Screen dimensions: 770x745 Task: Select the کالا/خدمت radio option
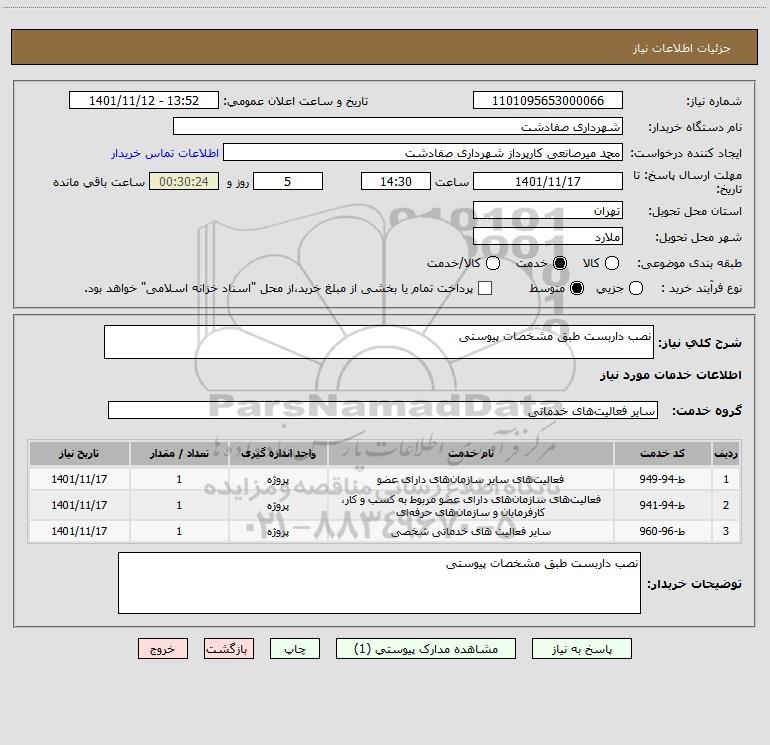[493, 263]
